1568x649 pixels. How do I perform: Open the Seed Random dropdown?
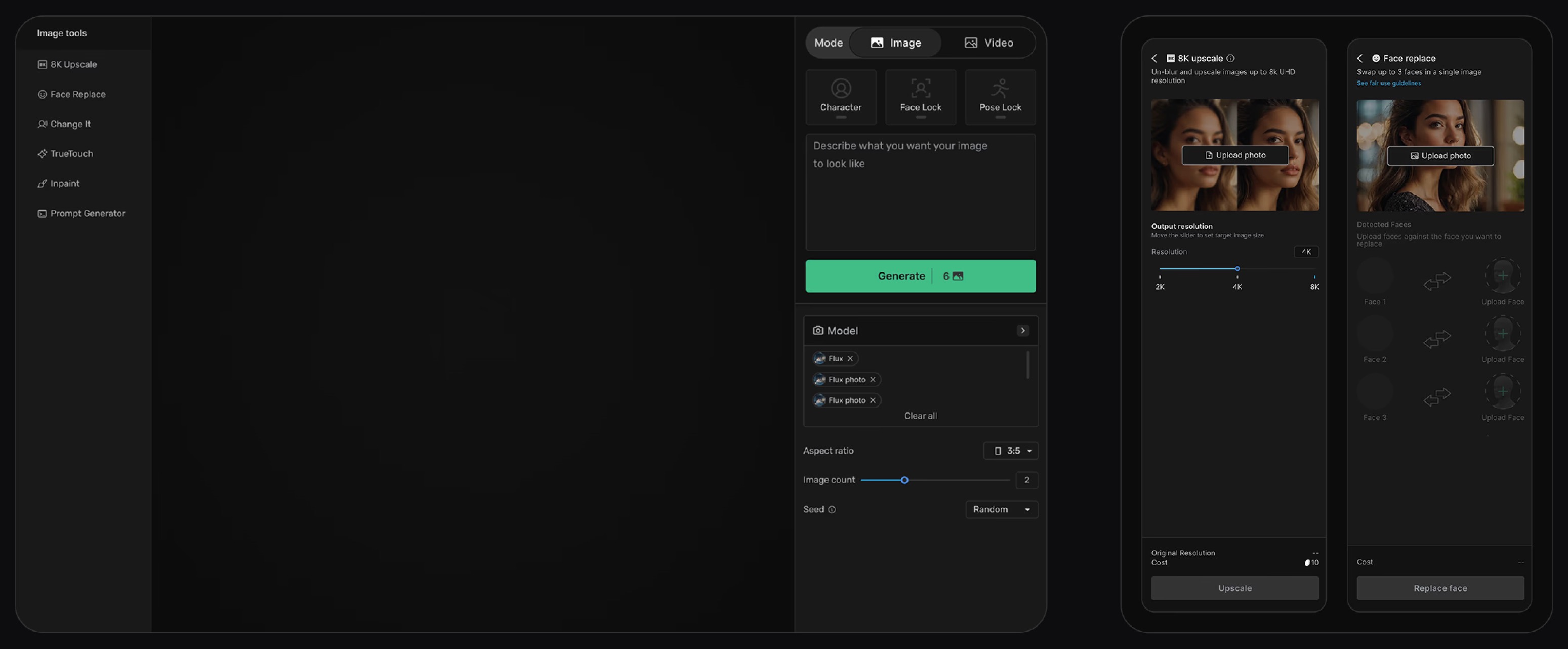pyautogui.click(x=1001, y=510)
